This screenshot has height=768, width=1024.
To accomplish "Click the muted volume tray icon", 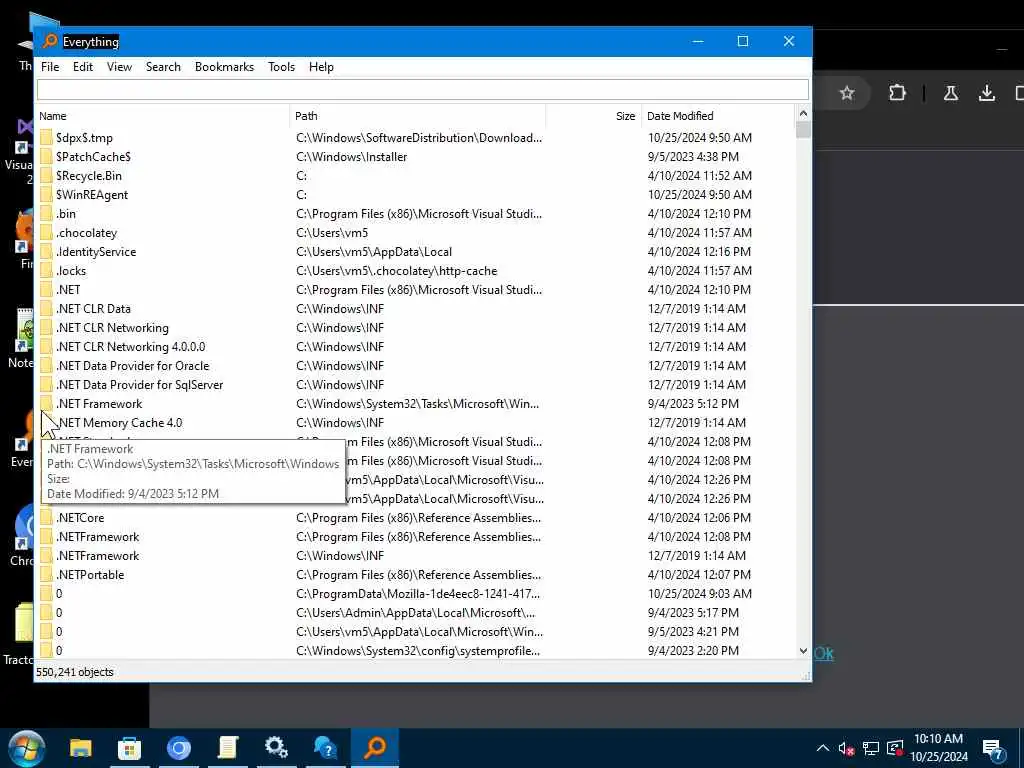I will pos(846,749).
